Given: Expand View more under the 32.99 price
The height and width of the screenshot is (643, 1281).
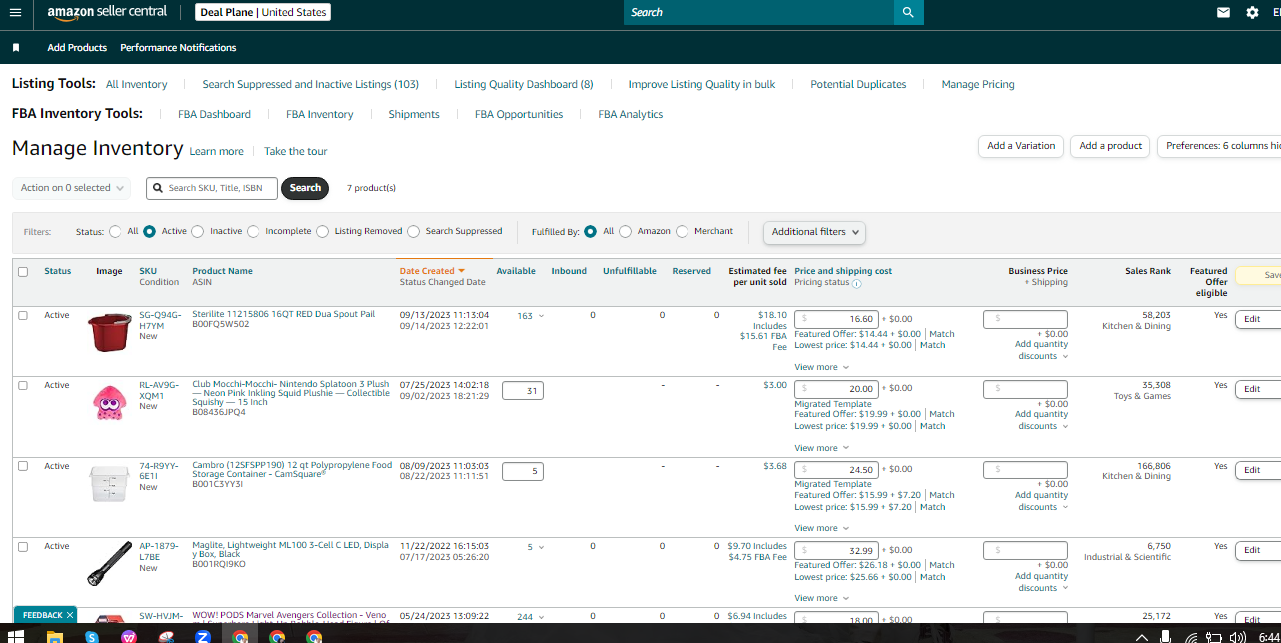Looking at the screenshot, I should click(821, 598).
